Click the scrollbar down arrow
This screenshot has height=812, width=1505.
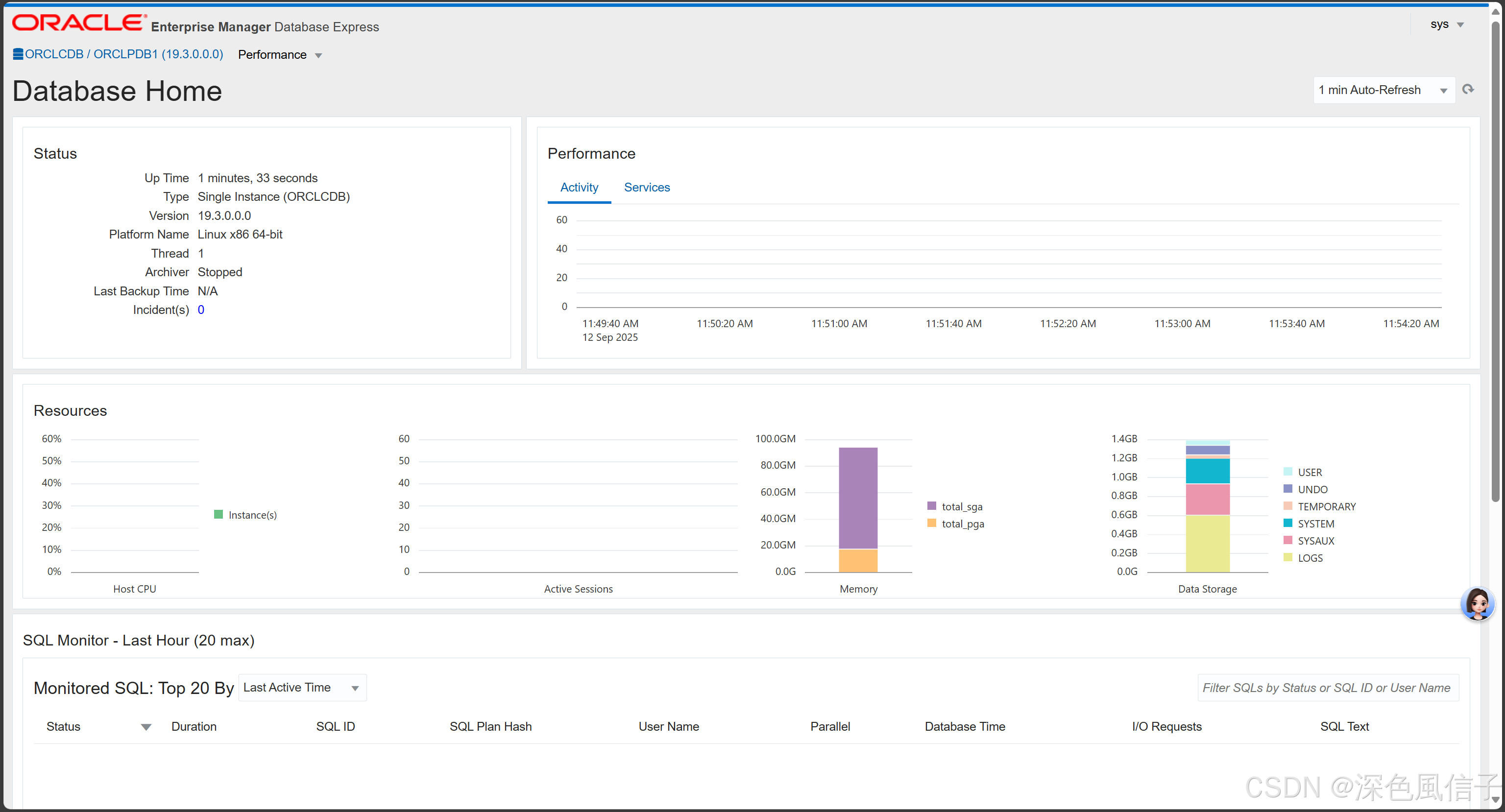(1495, 800)
